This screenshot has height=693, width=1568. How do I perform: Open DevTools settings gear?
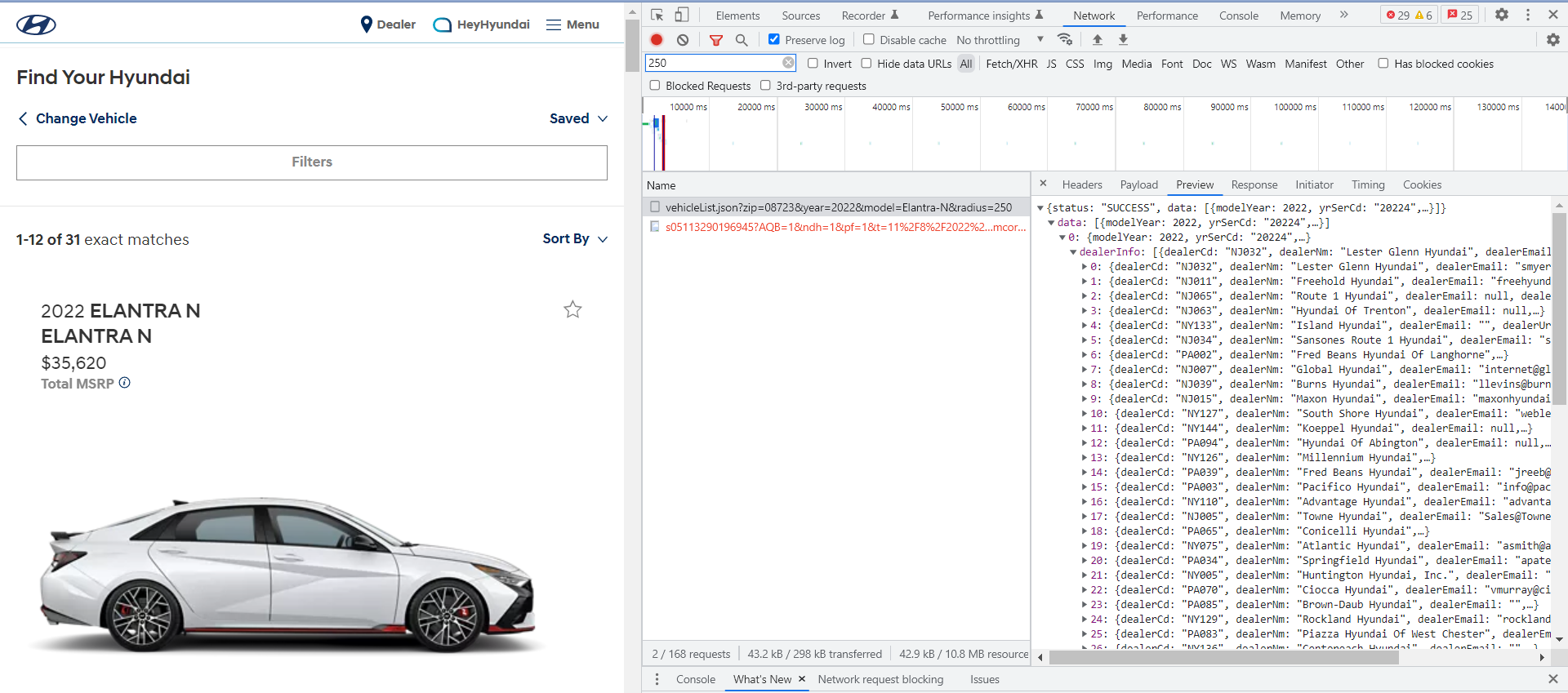pos(1501,15)
